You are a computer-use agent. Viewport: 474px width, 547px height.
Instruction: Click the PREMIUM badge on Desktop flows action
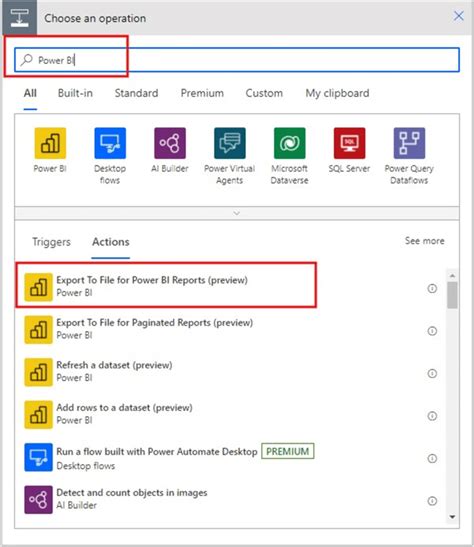click(288, 451)
